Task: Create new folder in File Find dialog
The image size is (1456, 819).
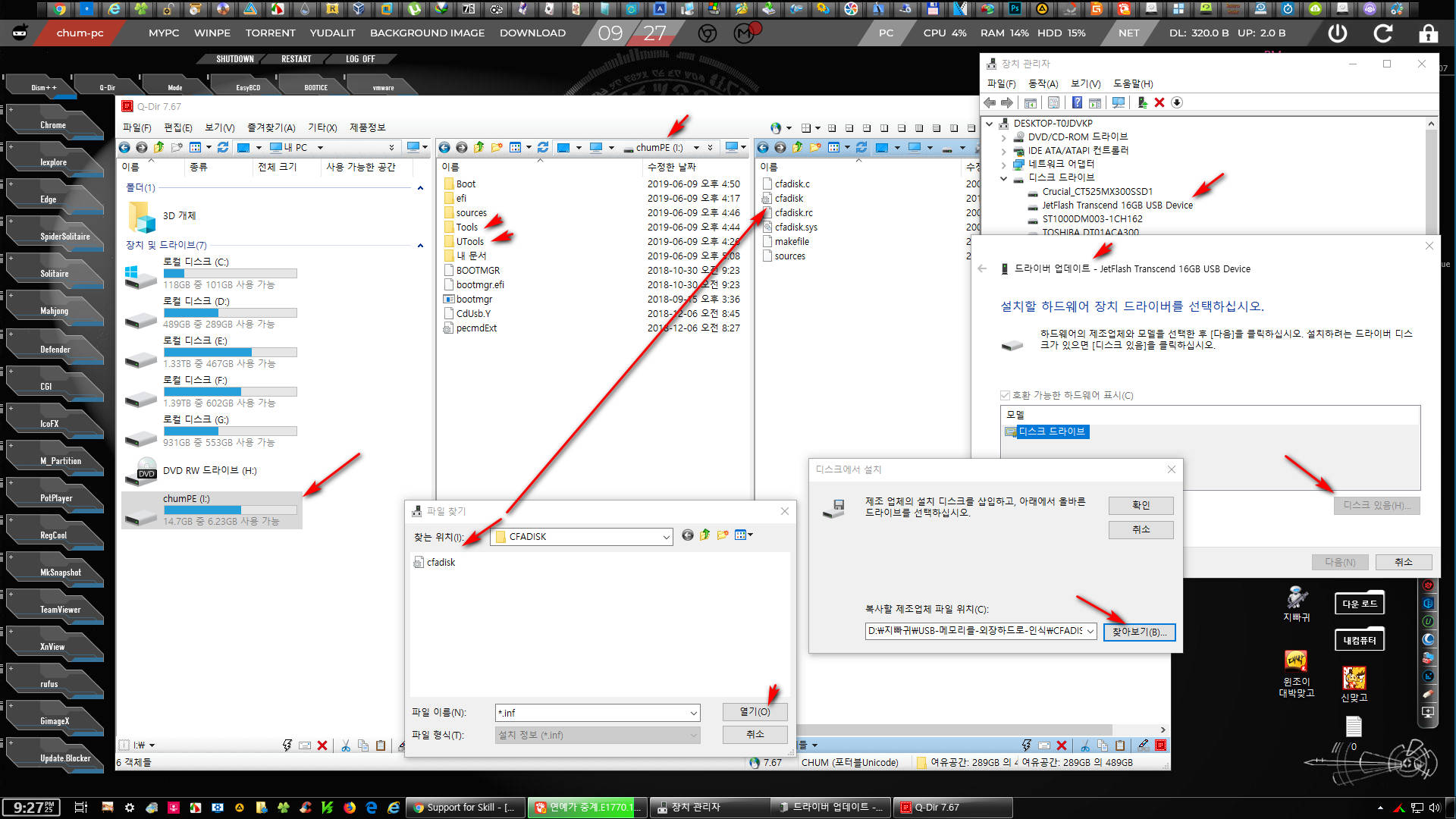Action: (x=722, y=535)
